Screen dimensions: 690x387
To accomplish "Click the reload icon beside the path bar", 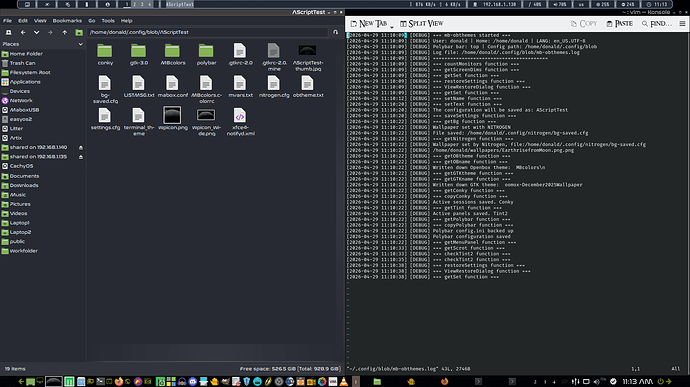I will pos(335,32).
